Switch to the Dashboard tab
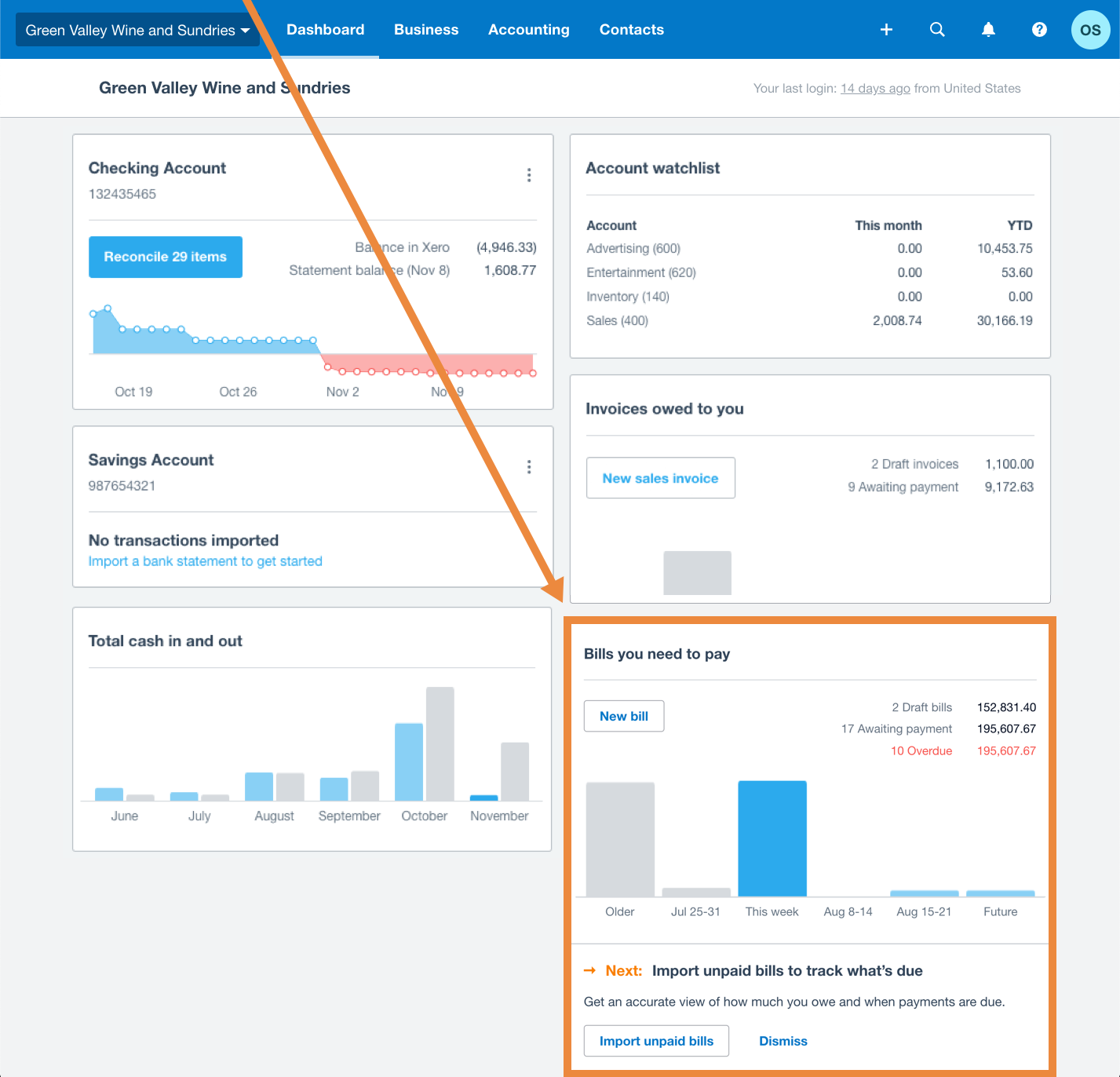The width and height of the screenshot is (1120, 1077). (x=325, y=30)
